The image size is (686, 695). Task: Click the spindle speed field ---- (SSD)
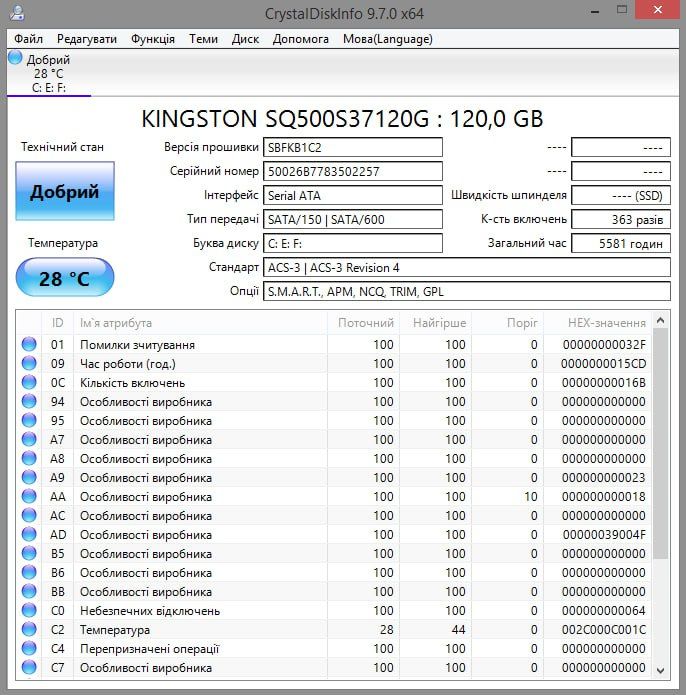pos(621,195)
